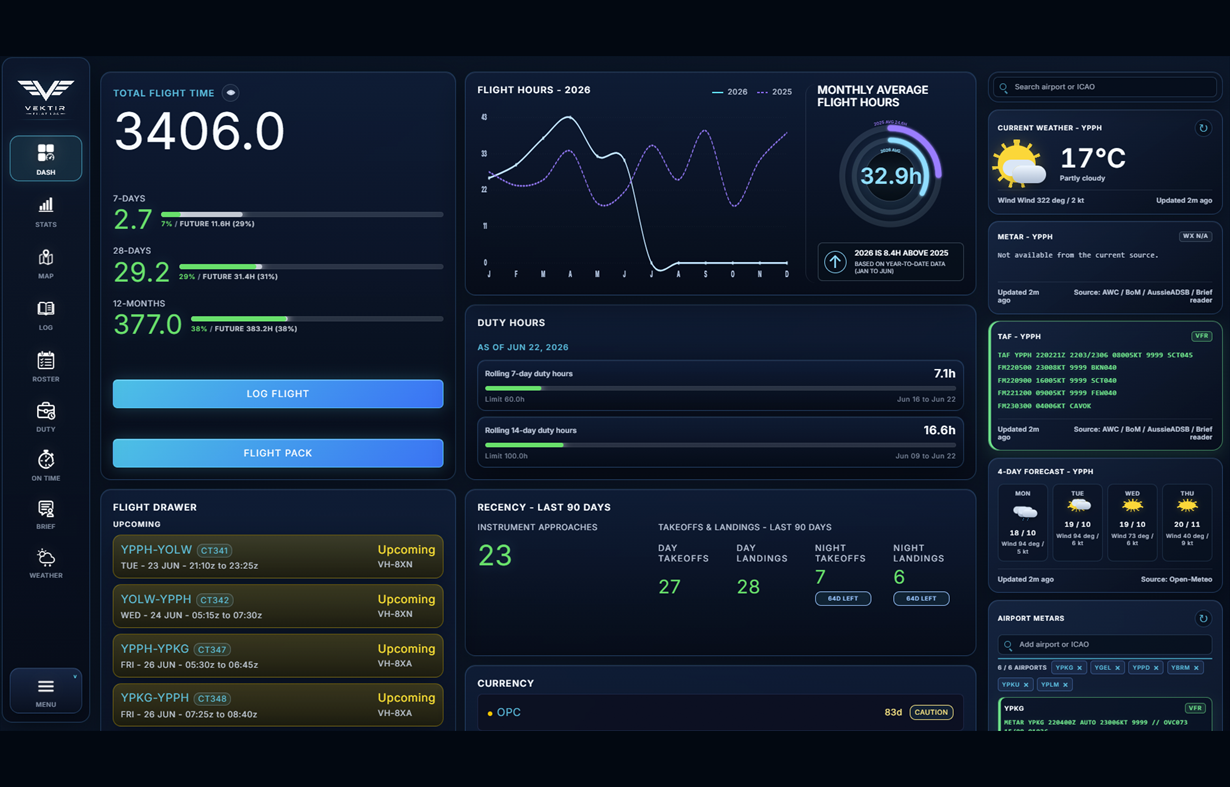Click magnifier in Add airport field
1230x787 pixels.
coord(1008,645)
